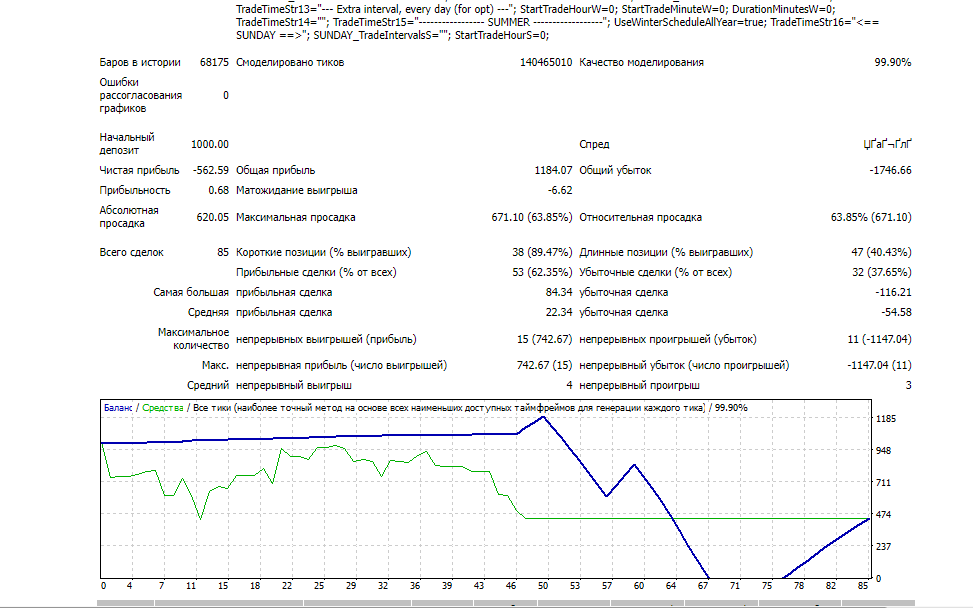Click the 'Общая прибыль' label
The image size is (973, 608).
pos(276,171)
